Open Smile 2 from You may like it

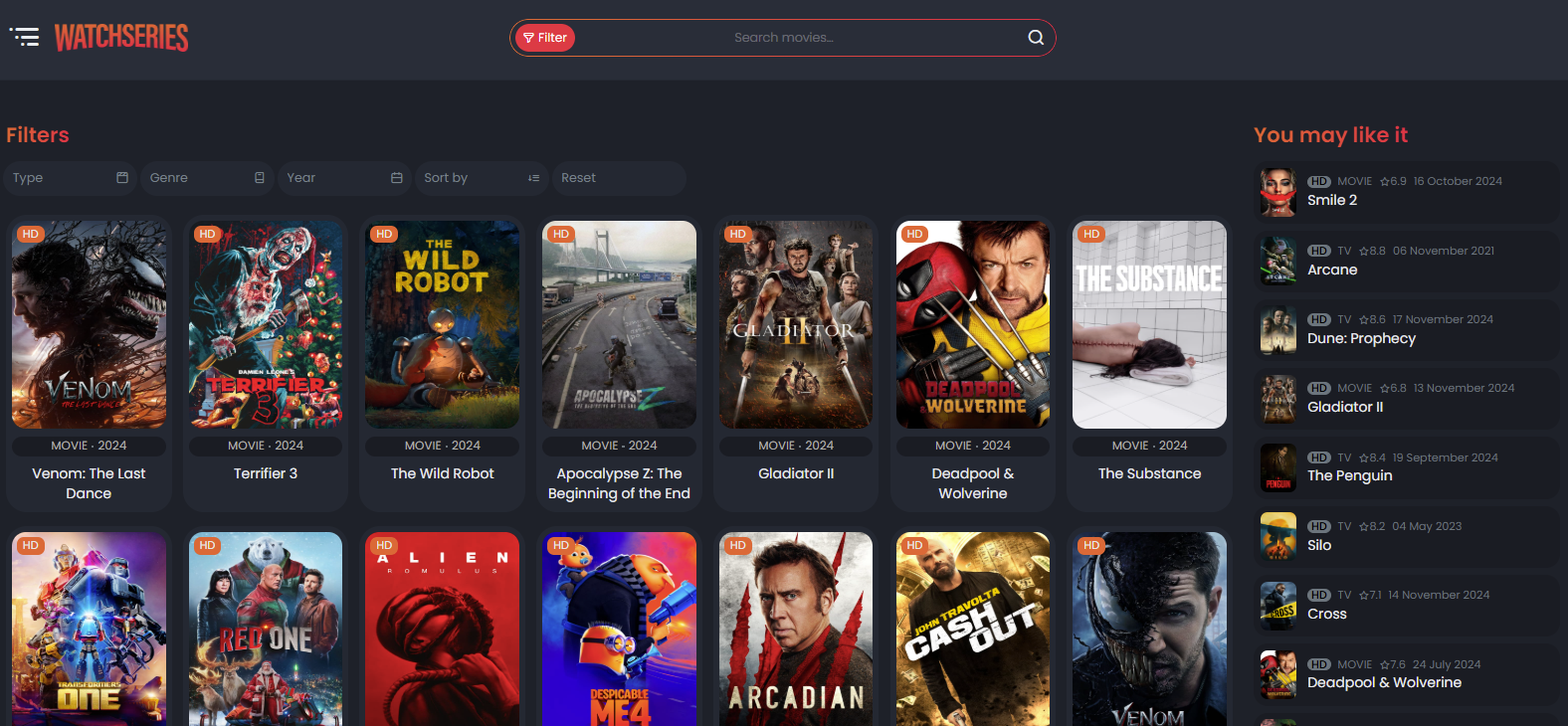pos(1332,200)
